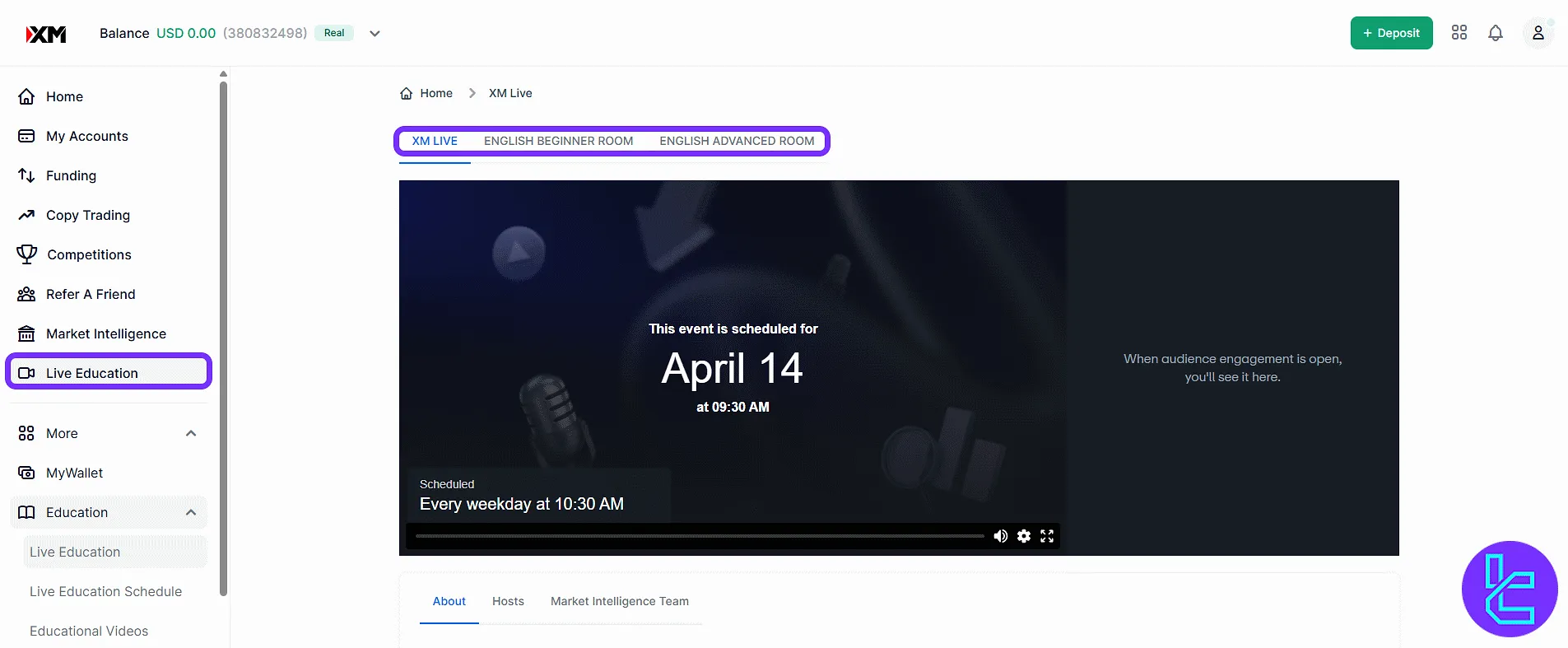The image size is (1568, 648).
Task: Click the account number 380832498
Action: (265, 33)
